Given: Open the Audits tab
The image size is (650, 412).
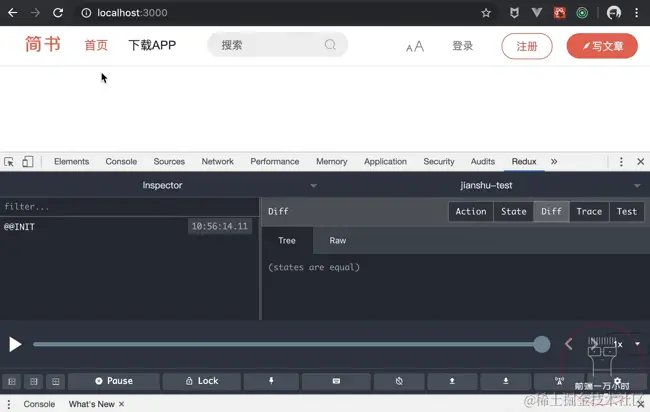Looking at the screenshot, I should [483, 162].
